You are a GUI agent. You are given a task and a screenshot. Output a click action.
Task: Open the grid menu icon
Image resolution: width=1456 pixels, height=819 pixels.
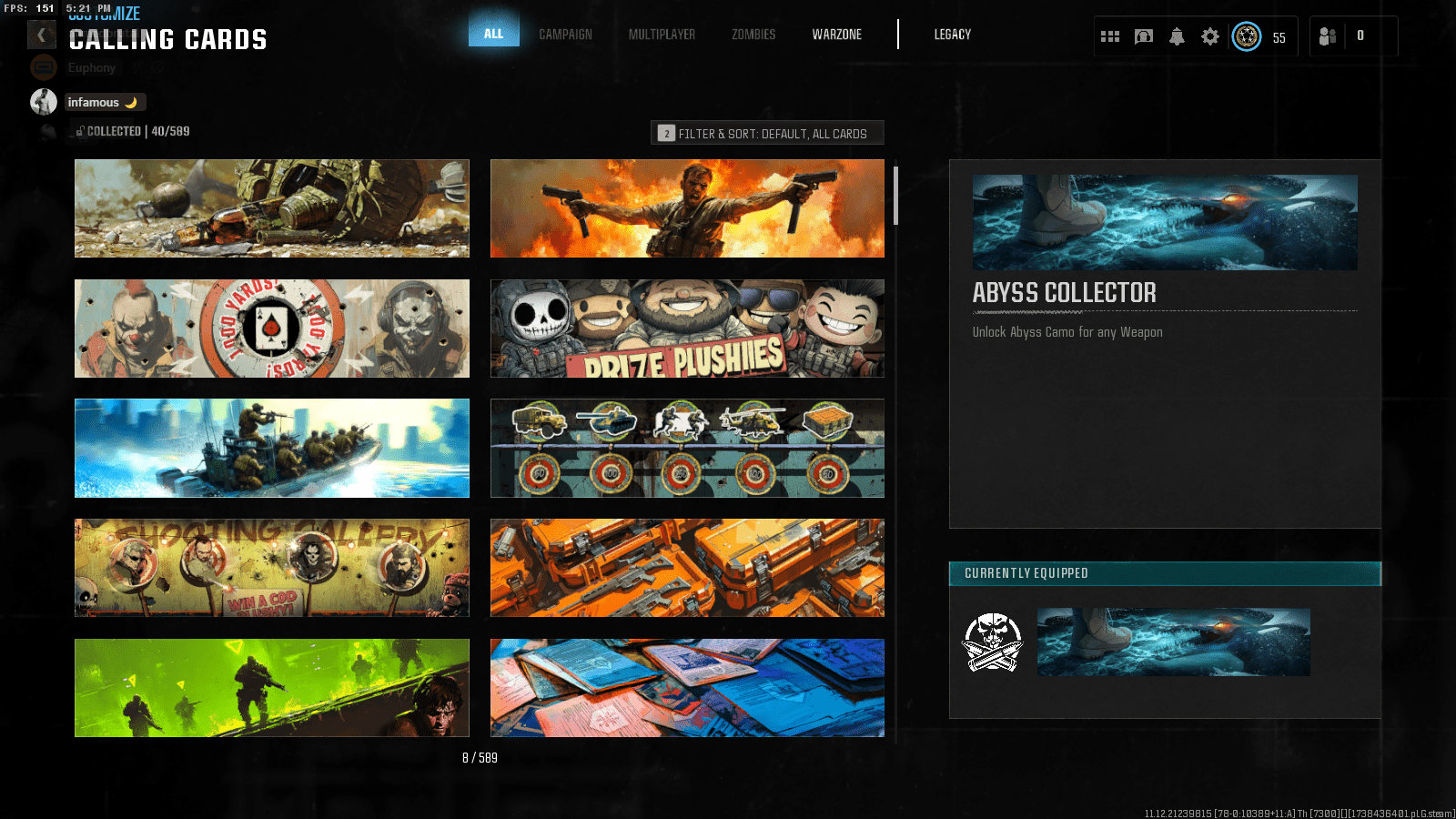coord(1109,36)
